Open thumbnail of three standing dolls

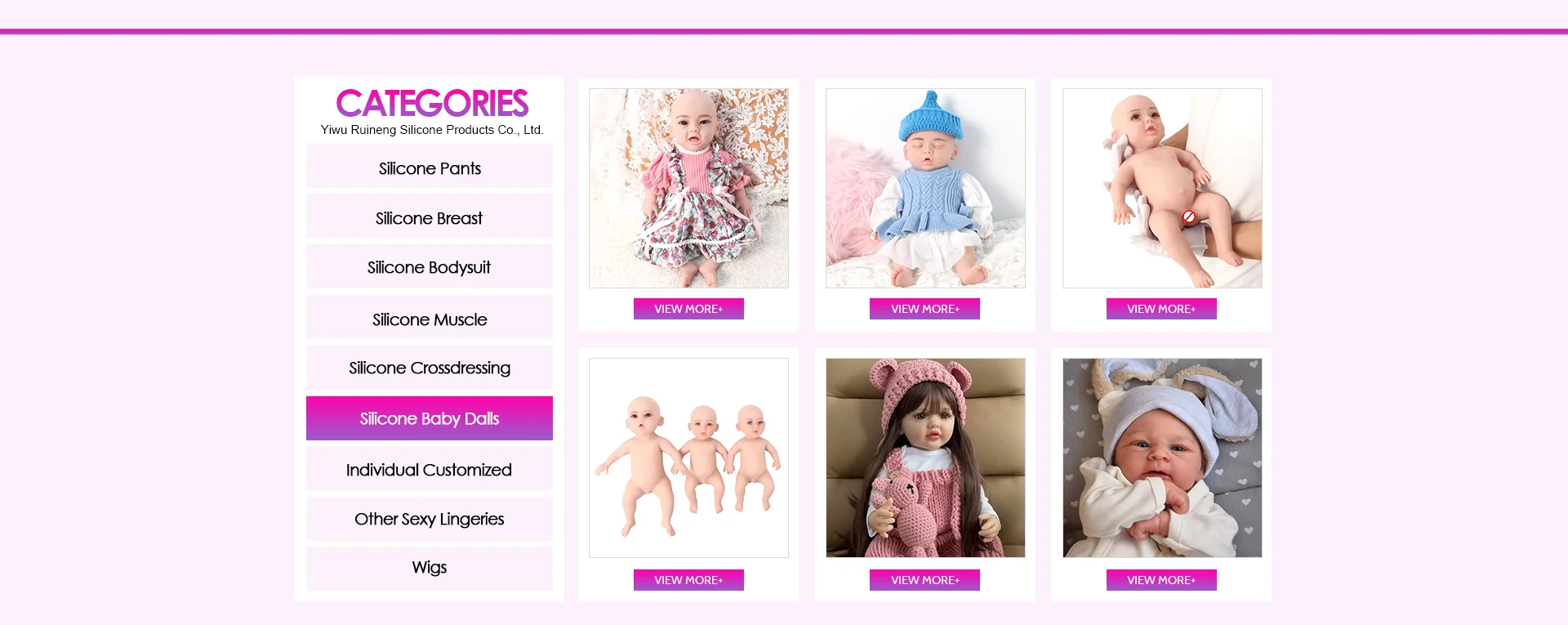(688, 458)
